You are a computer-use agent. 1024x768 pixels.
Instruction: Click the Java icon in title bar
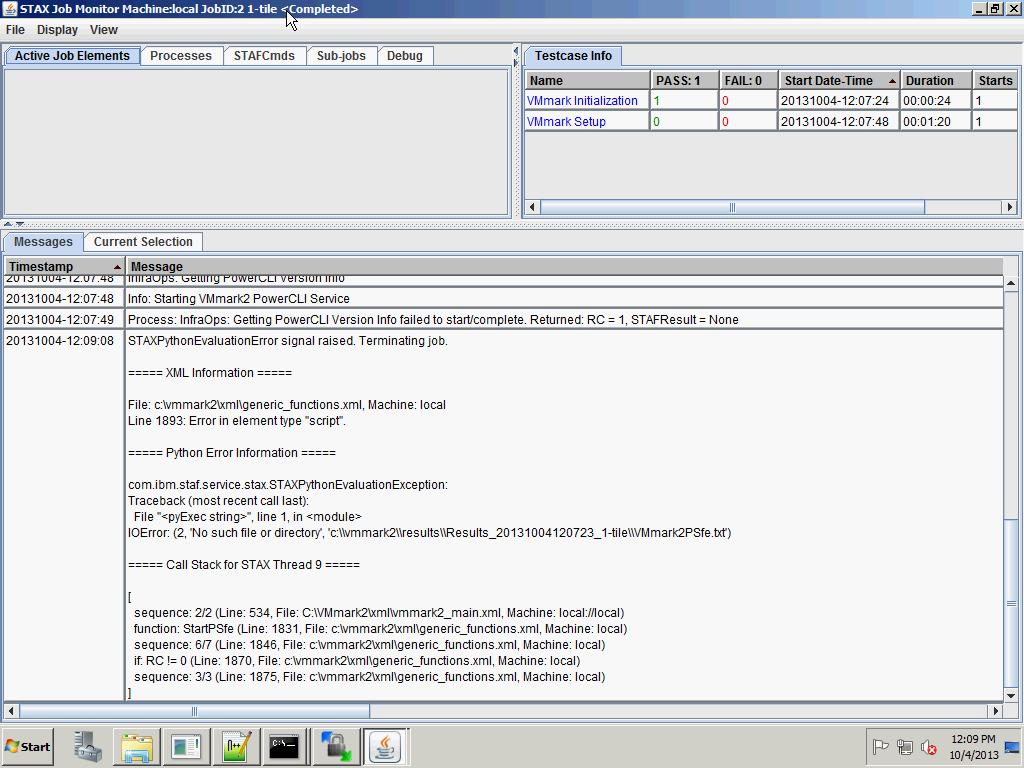10,8
